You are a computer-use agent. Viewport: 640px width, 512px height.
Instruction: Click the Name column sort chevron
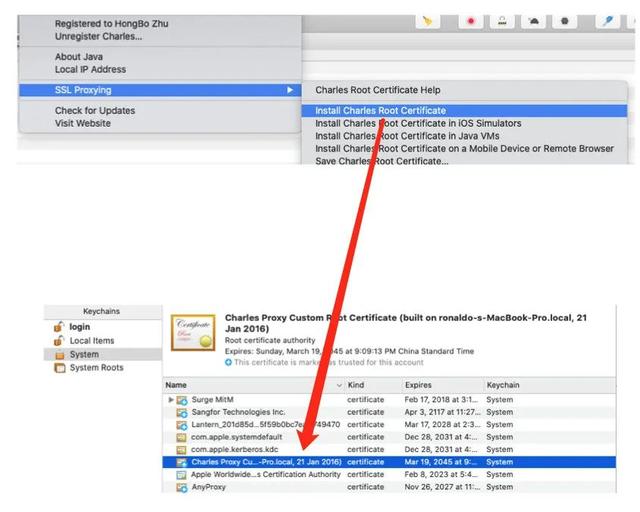tap(339, 385)
